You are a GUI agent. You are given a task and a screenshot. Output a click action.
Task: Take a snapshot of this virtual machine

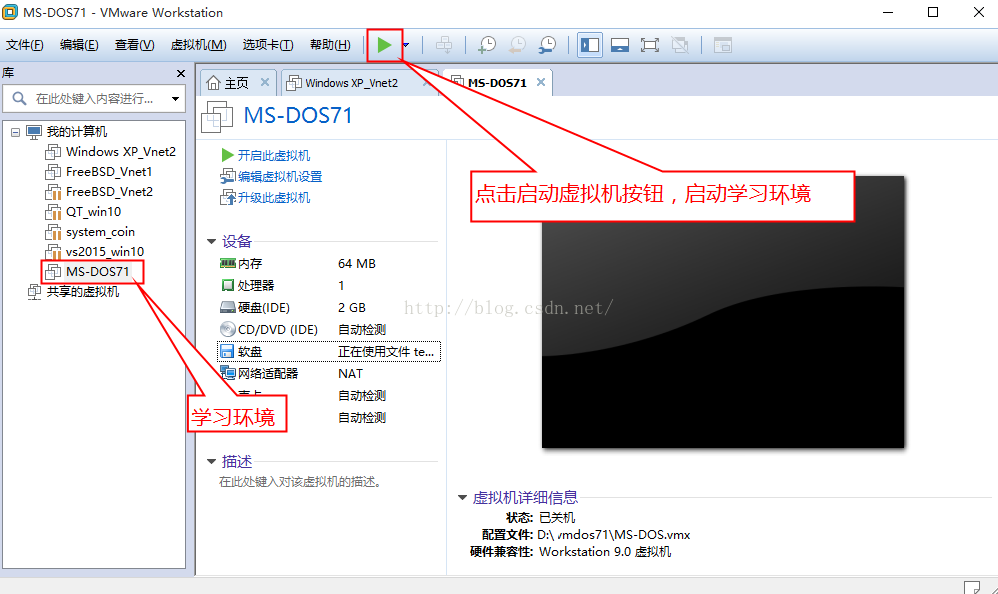487,45
